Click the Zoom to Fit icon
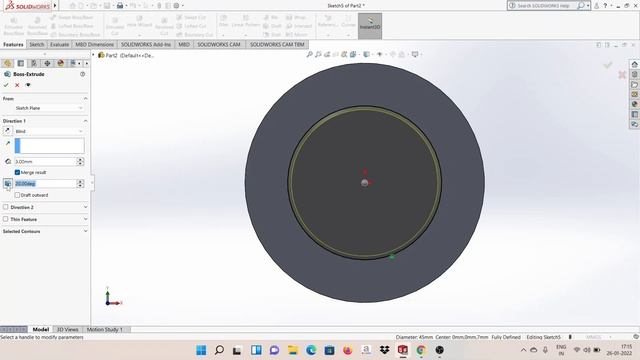Viewport: 640px width, 360px height. tap(310, 54)
